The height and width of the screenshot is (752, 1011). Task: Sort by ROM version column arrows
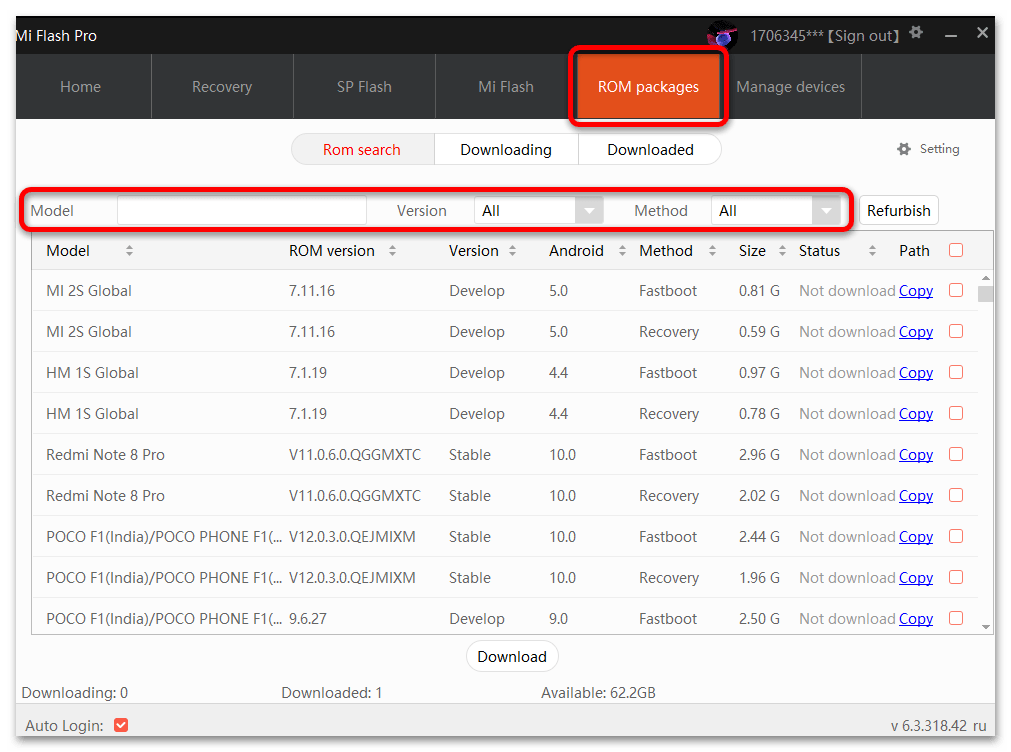tap(392, 251)
